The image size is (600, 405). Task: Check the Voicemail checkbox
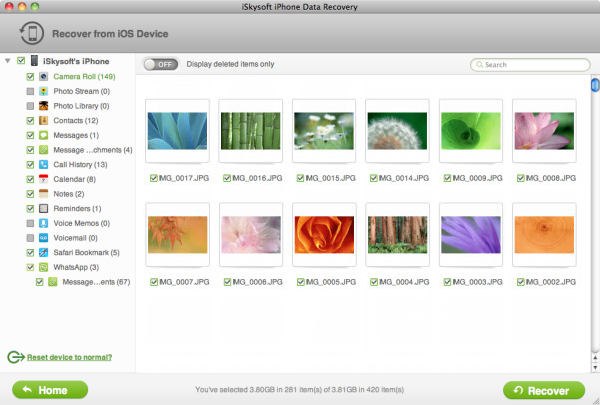[30, 238]
